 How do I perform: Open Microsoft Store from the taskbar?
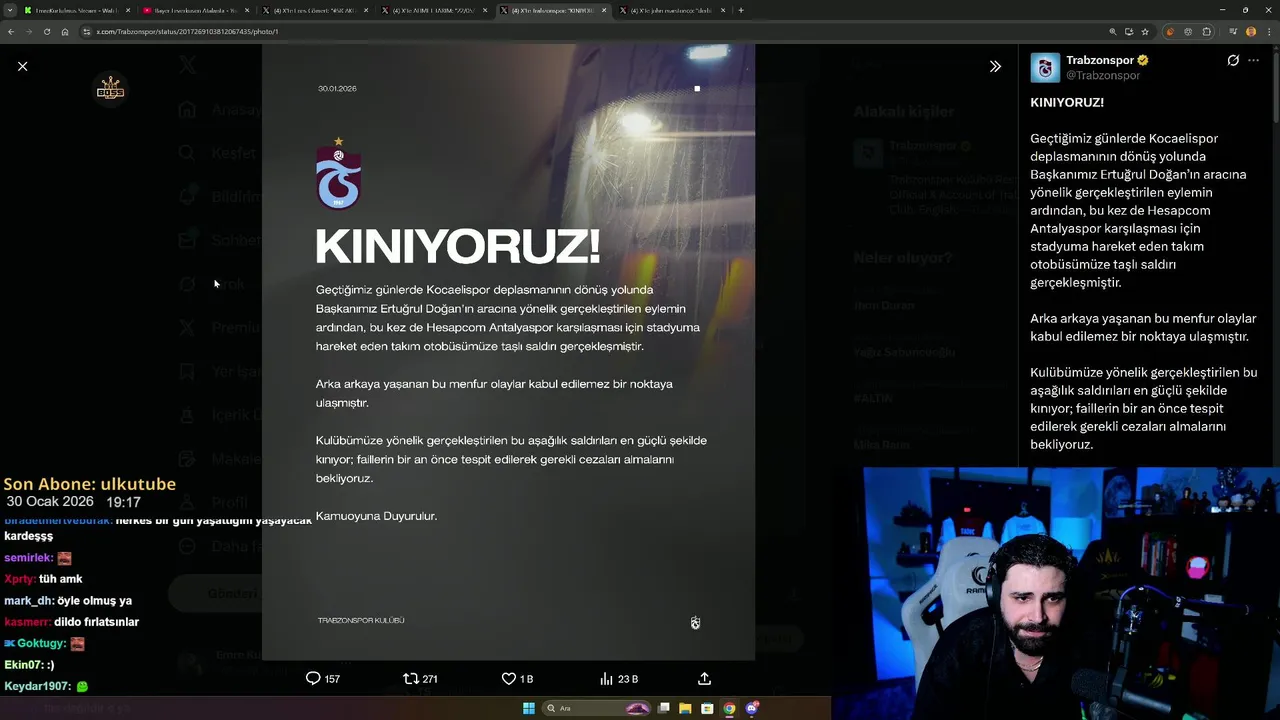[708, 708]
